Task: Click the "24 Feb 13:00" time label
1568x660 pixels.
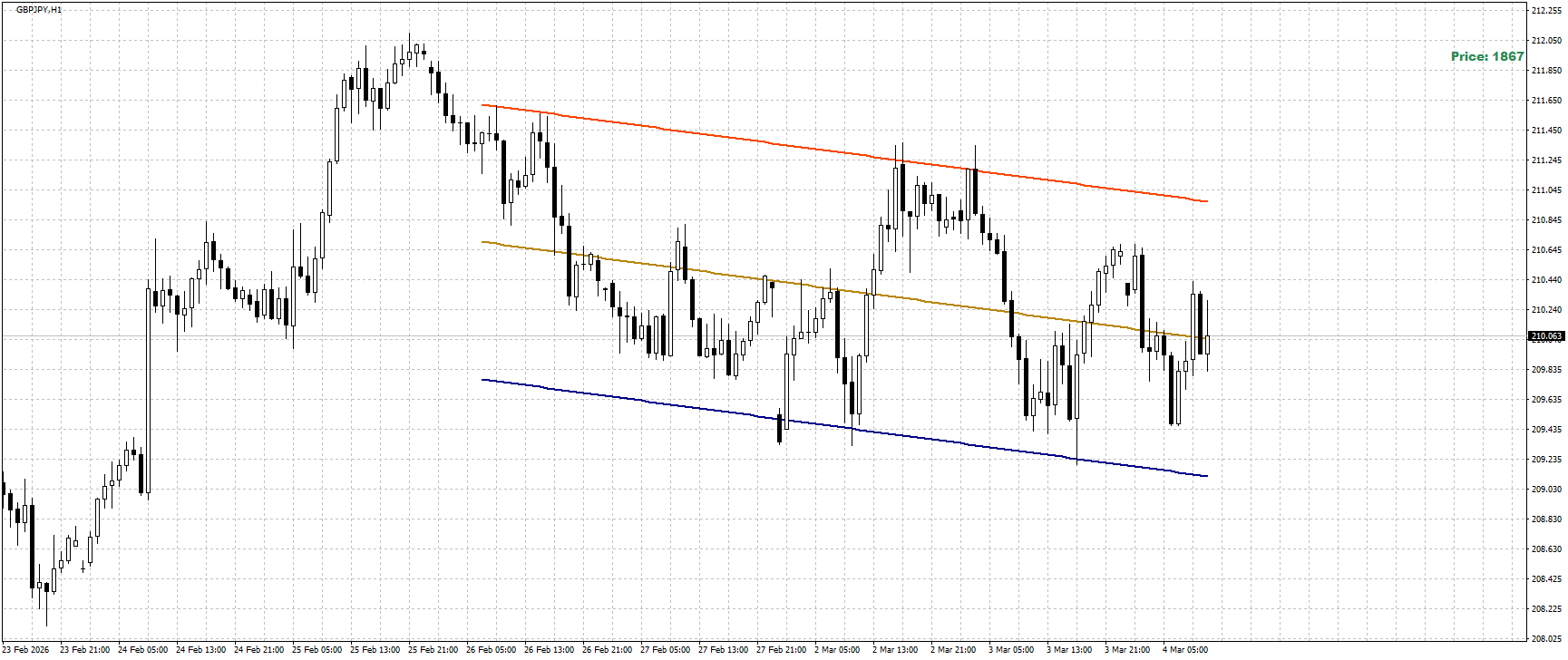Action: point(201,650)
